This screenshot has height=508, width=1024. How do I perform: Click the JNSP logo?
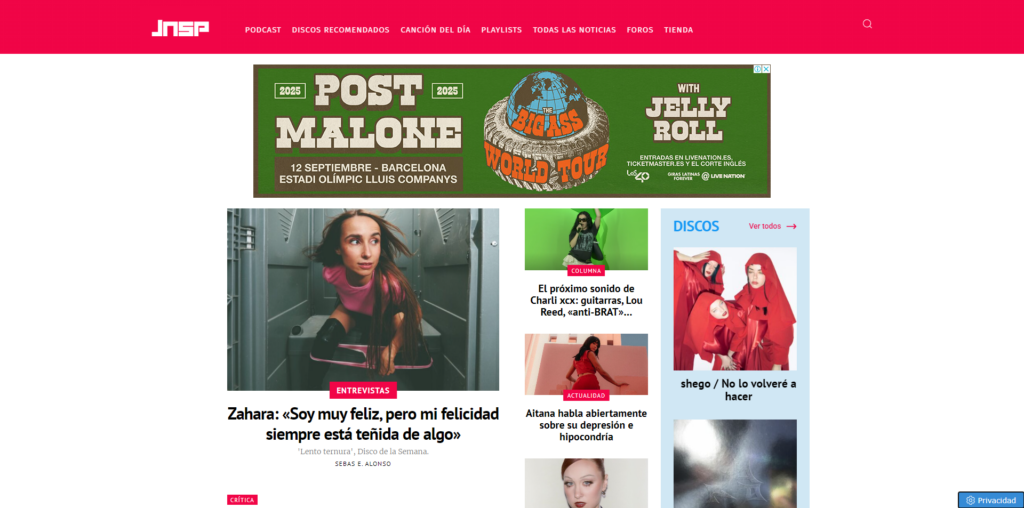click(180, 28)
